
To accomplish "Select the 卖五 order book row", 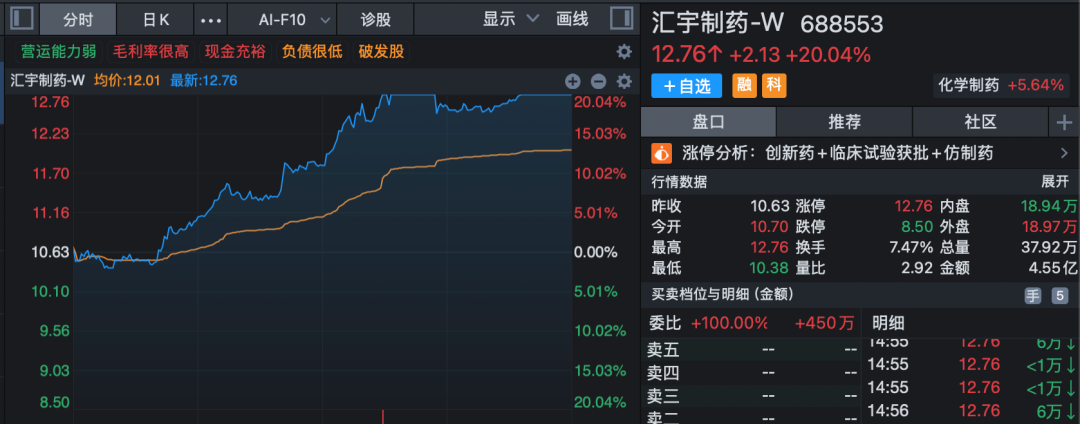I will coord(751,350).
